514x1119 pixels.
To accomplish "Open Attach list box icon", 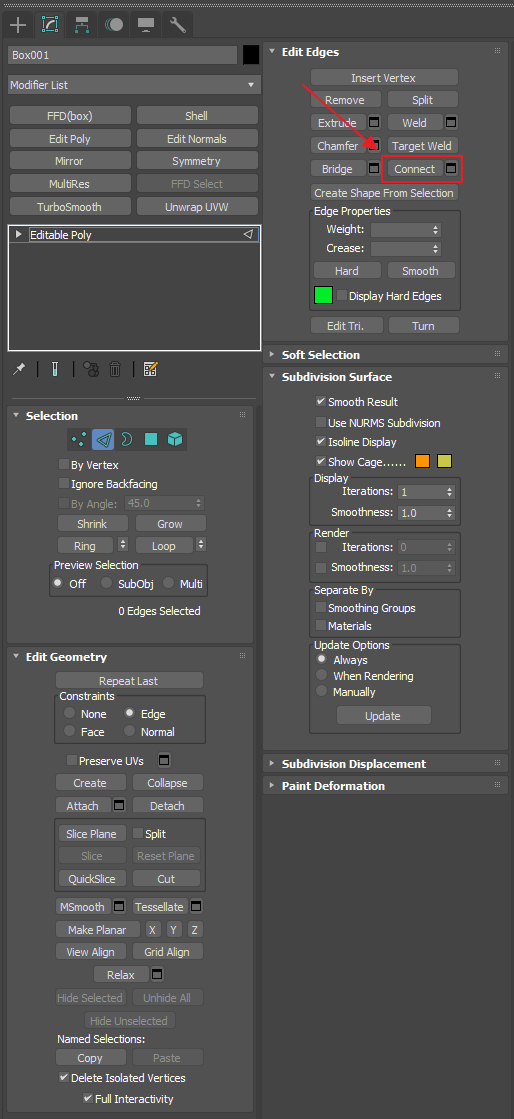I will point(119,806).
